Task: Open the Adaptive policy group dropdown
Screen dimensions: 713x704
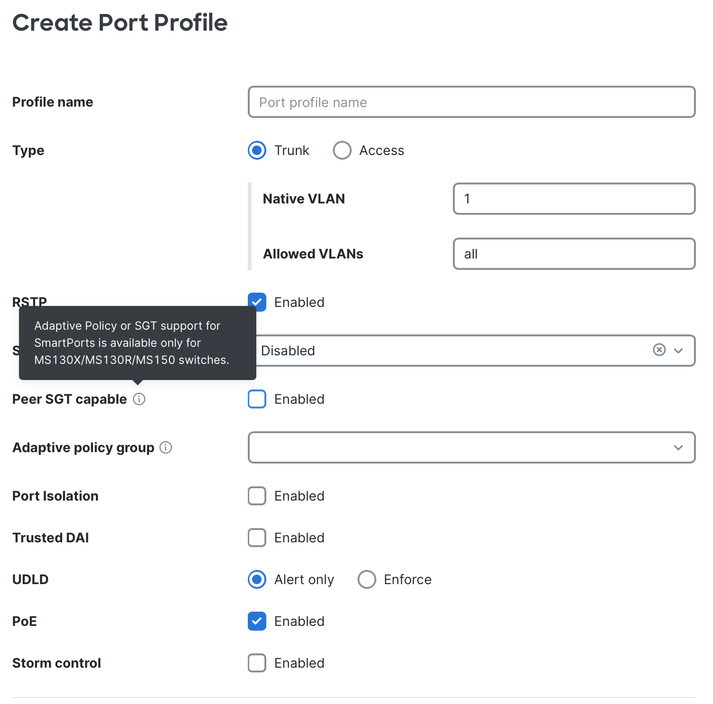Action: tap(472, 448)
